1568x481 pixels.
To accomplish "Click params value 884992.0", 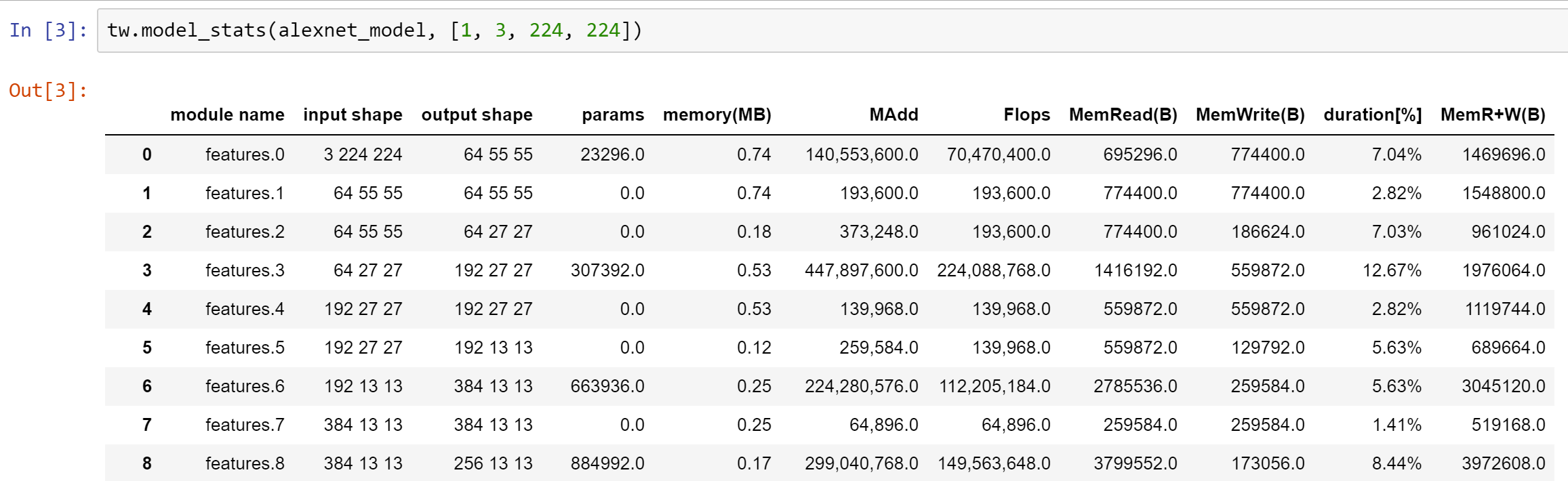I will tap(607, 463).
